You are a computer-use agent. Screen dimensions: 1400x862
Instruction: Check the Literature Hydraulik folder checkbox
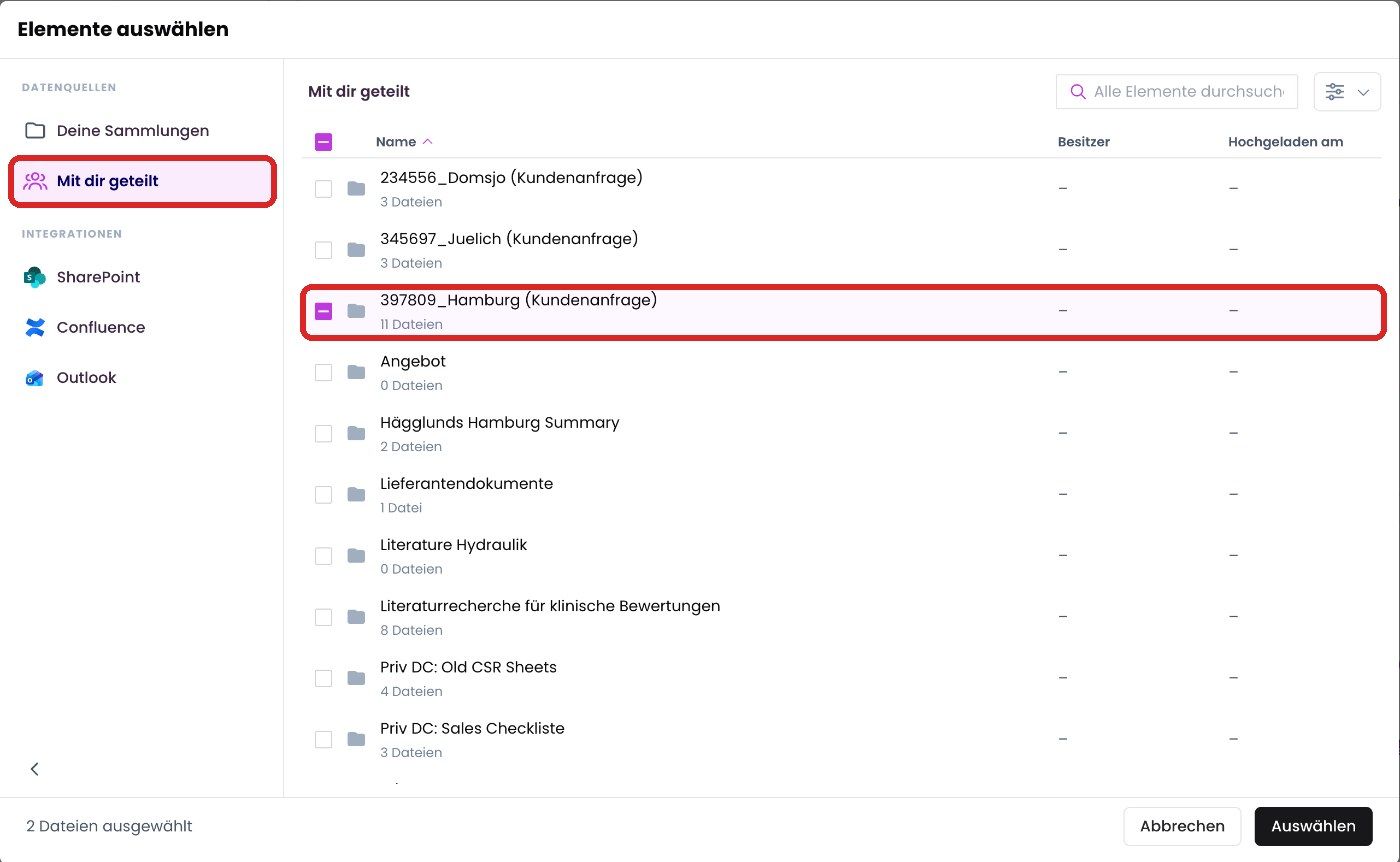323,556
